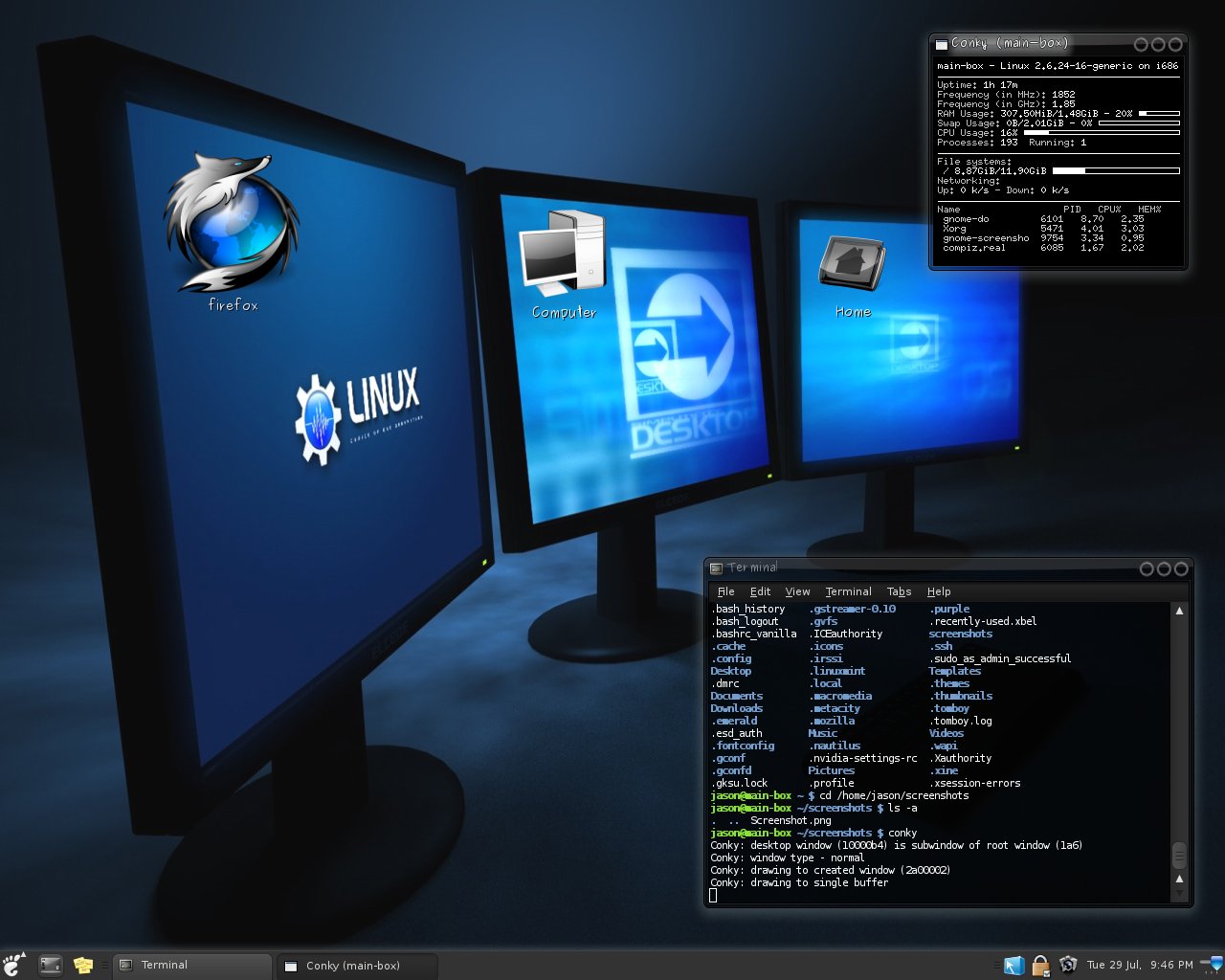Open the View menu in Terminal
Screen dimensions: 1225x980
(797, 591)
